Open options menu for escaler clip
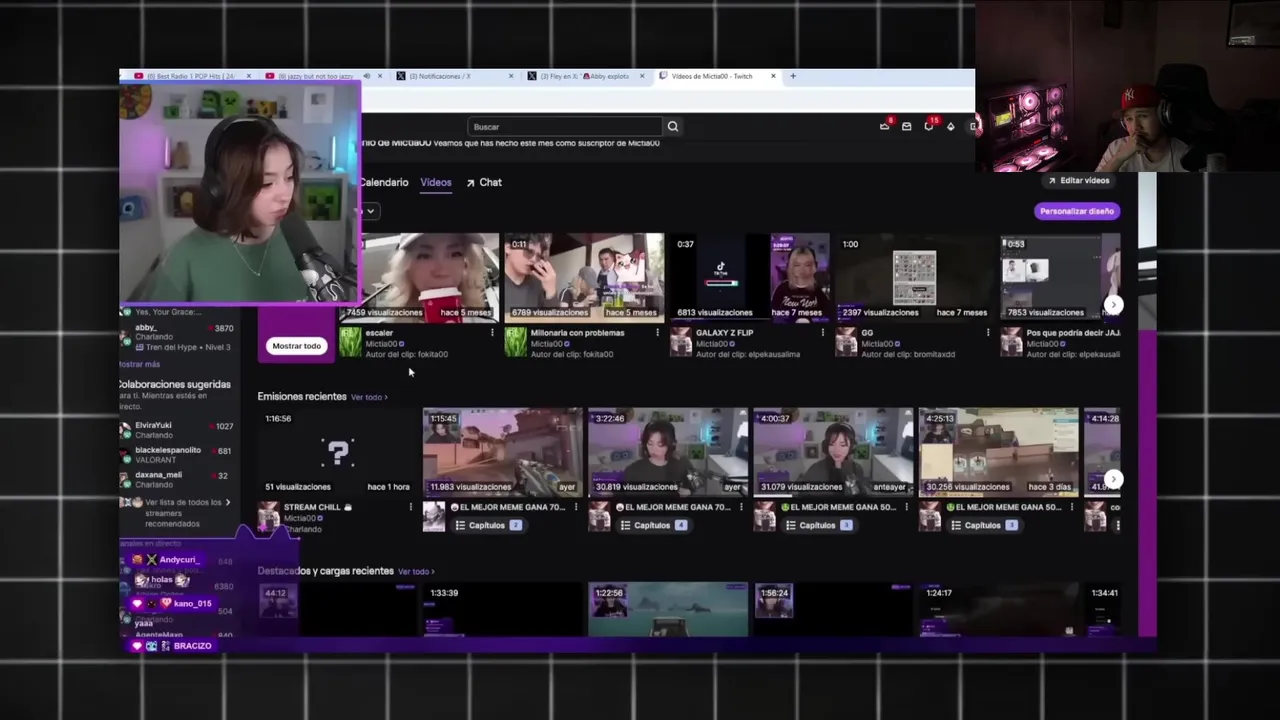The image size is (1280, 720). 492,333
